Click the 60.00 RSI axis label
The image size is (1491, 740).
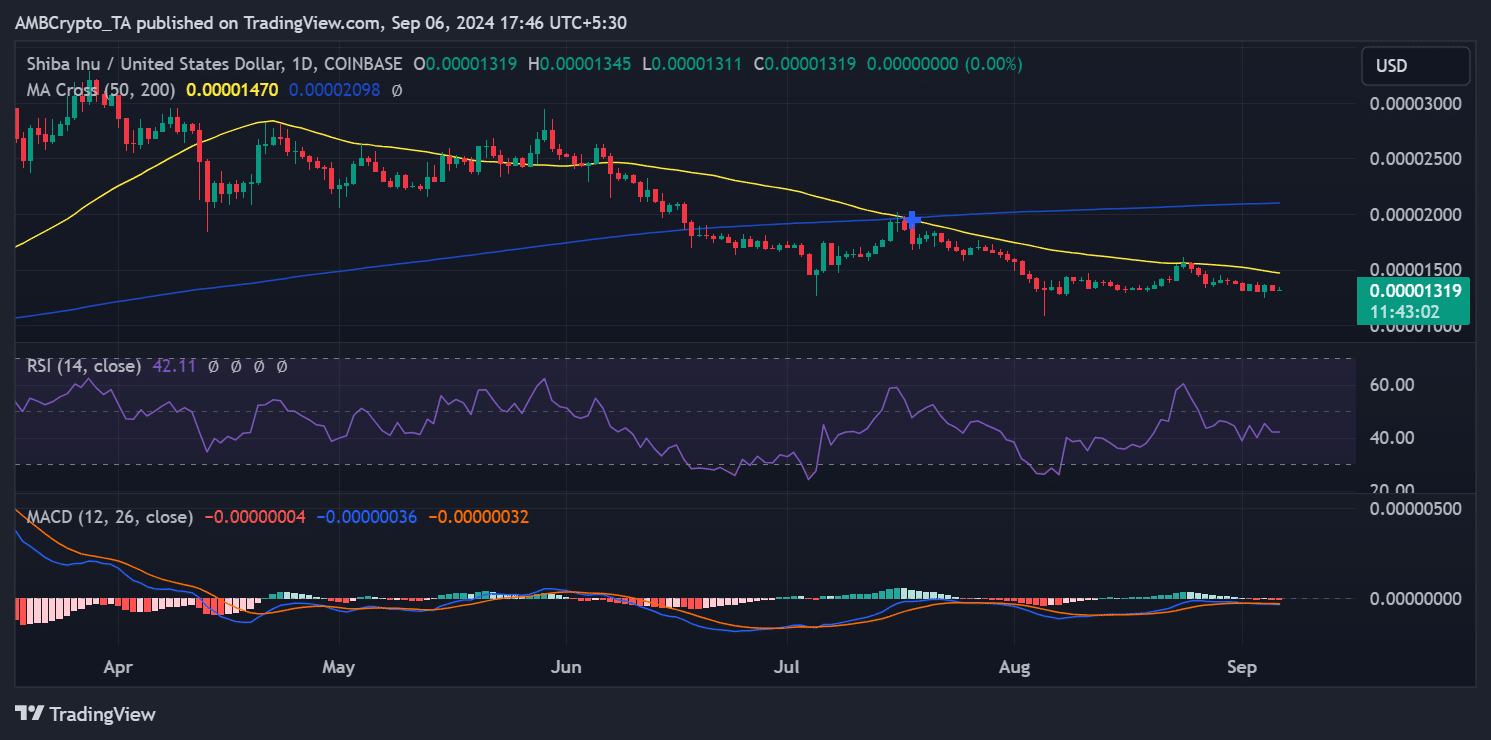[x=1393, y=385]
